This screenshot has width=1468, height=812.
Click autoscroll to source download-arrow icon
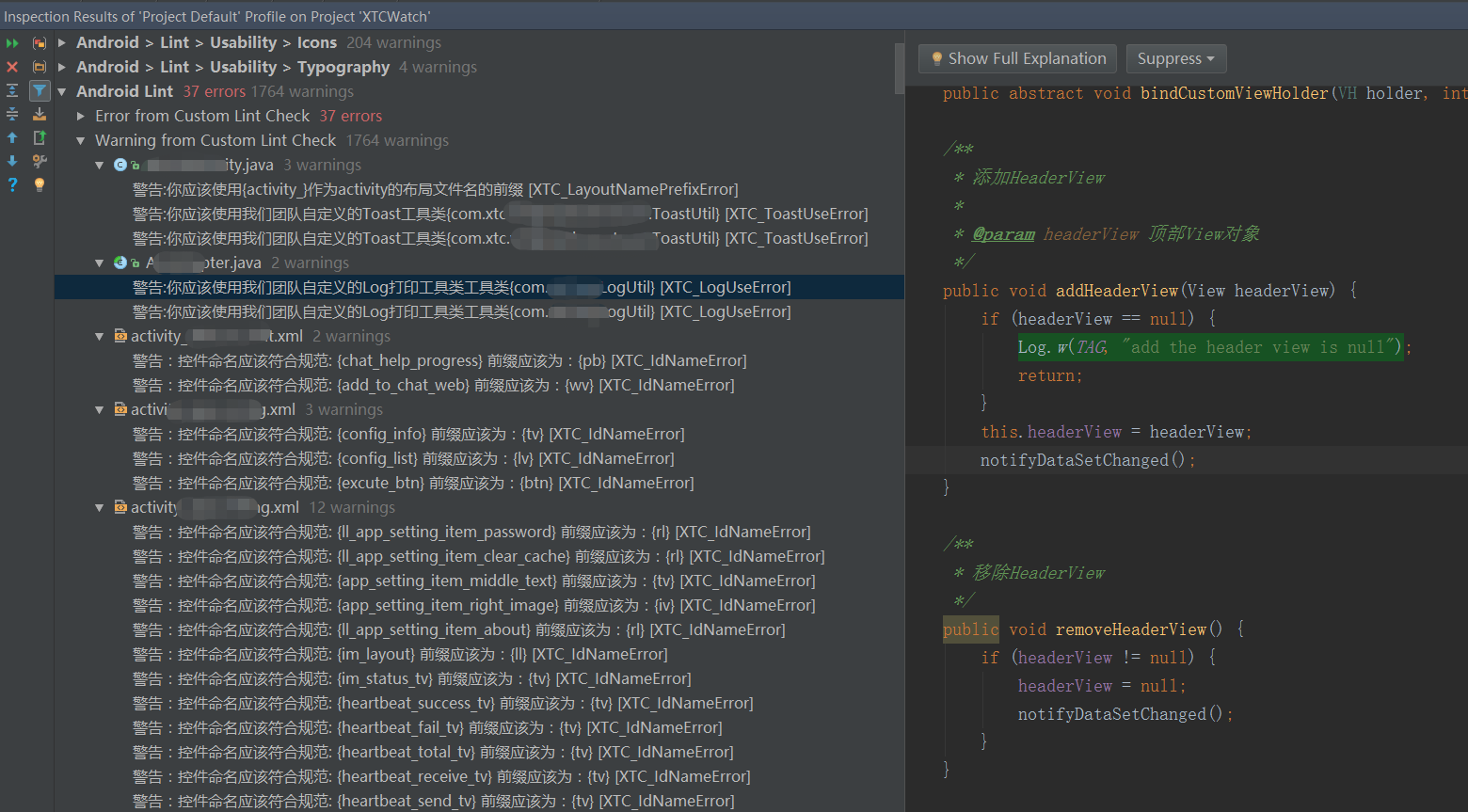(x=40, y=114)
